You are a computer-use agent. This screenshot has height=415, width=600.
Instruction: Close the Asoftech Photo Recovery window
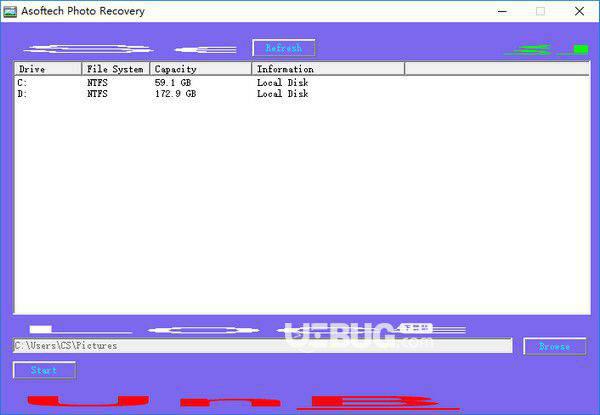point(579,11)
